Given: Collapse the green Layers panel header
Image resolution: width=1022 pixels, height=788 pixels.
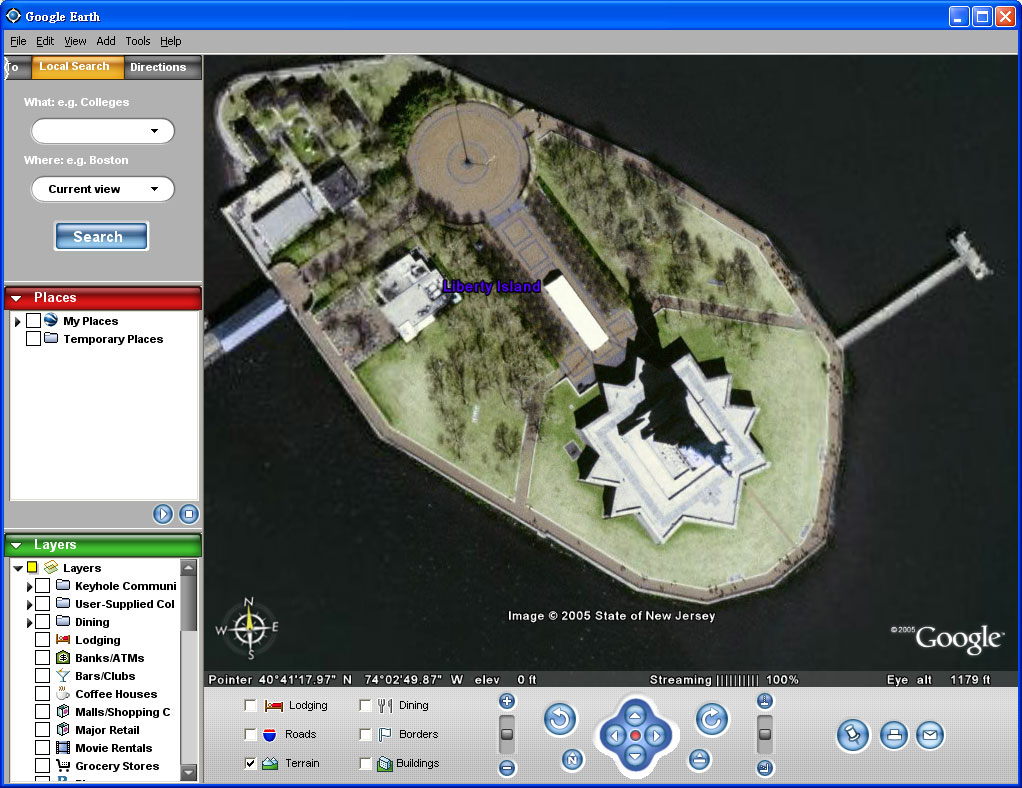Looking at the screenshot, I should 16,545.
